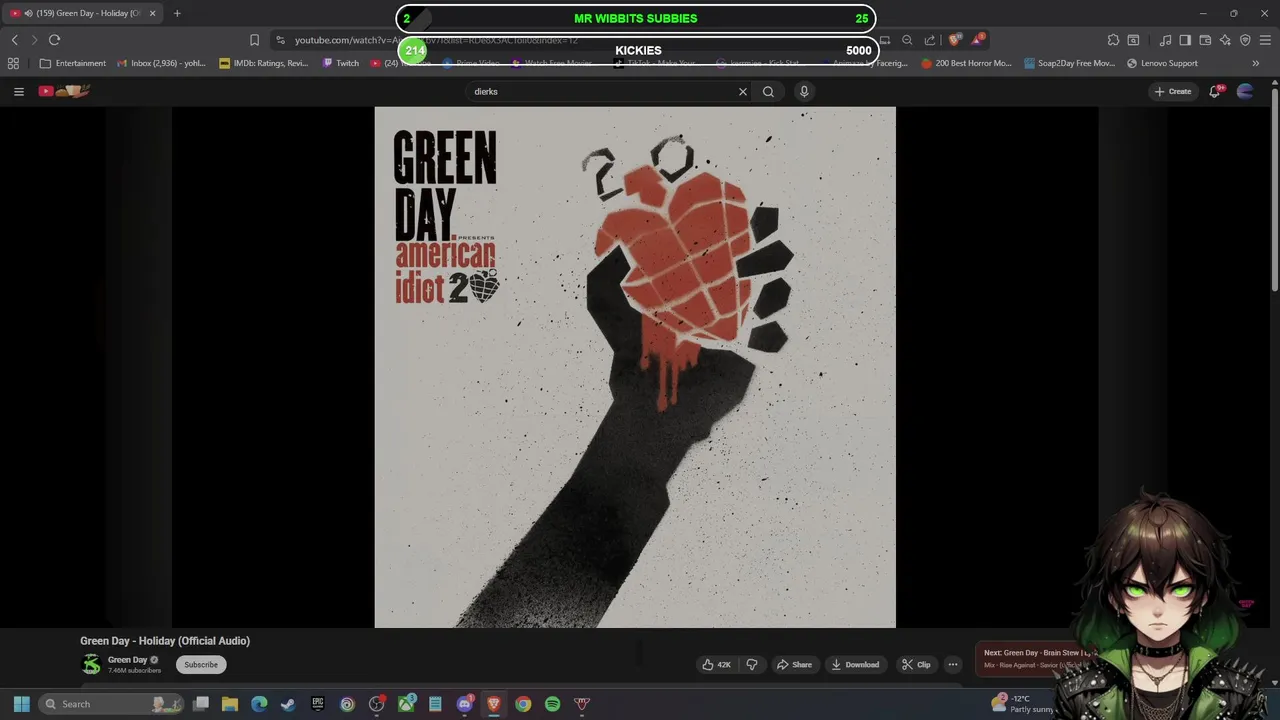Select the Green Day - Holiday tab
Image resolution: width=1280 pixels, height=720 pixels.
tap(83, 13)
